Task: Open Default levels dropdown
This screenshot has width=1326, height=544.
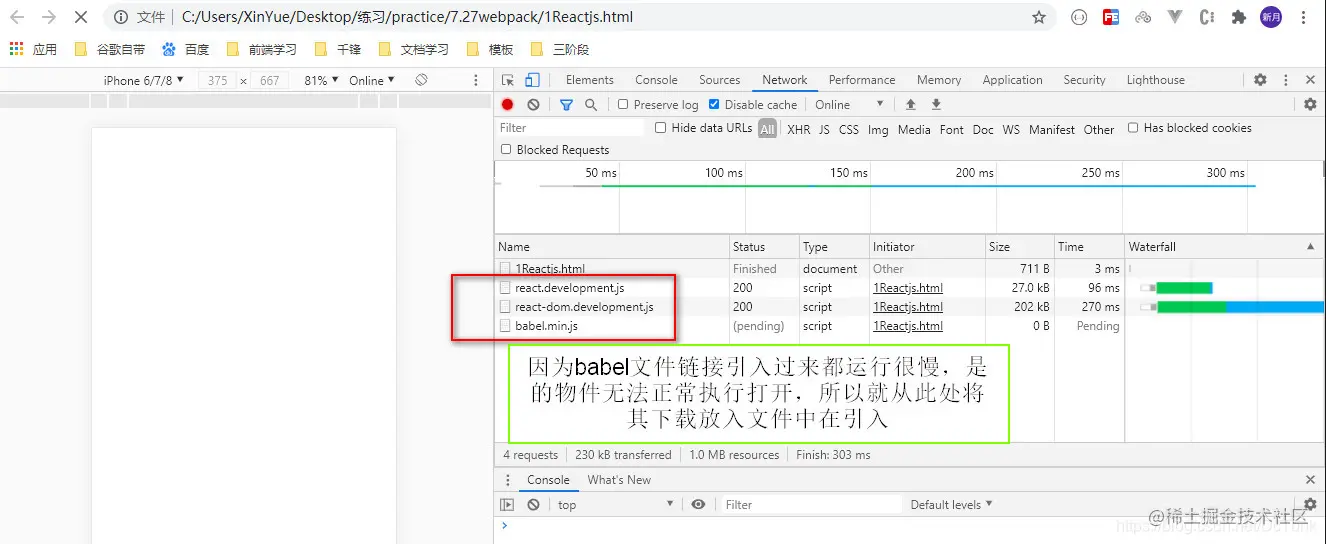Action: pos(951,505)
